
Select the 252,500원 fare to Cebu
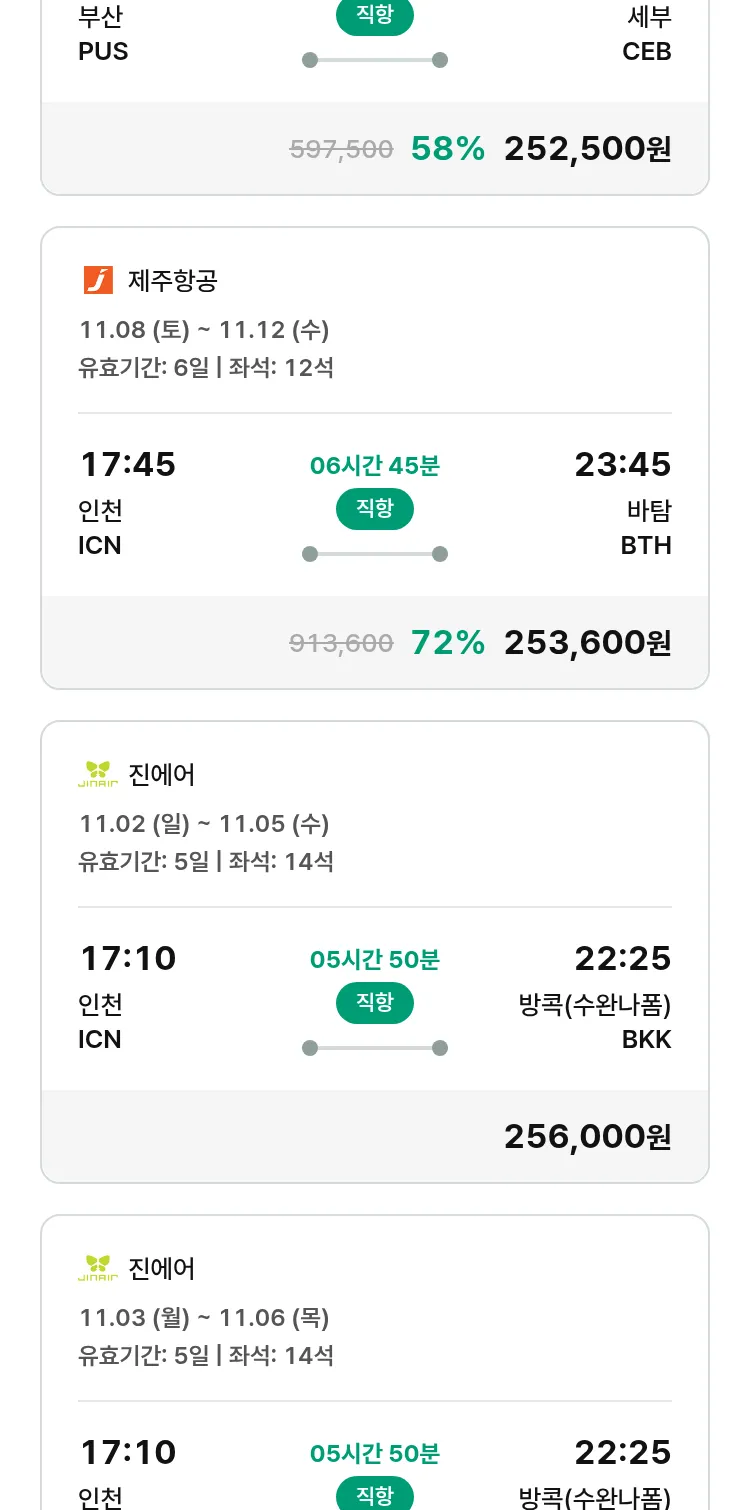[x=587, y=149]
